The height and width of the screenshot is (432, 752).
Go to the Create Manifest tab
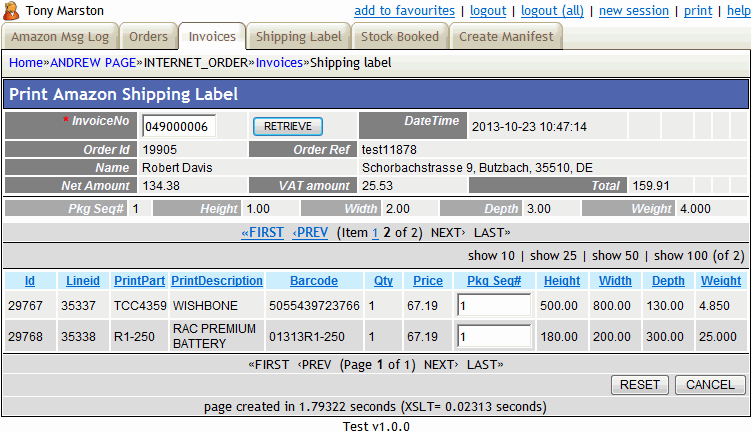505,37
